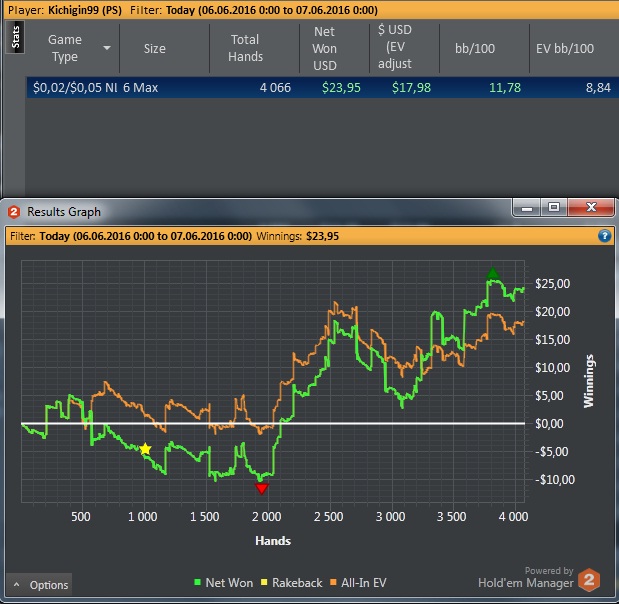
Task: Sort by $ USD (EV adjust column
Action: click(x=395, y=47)
